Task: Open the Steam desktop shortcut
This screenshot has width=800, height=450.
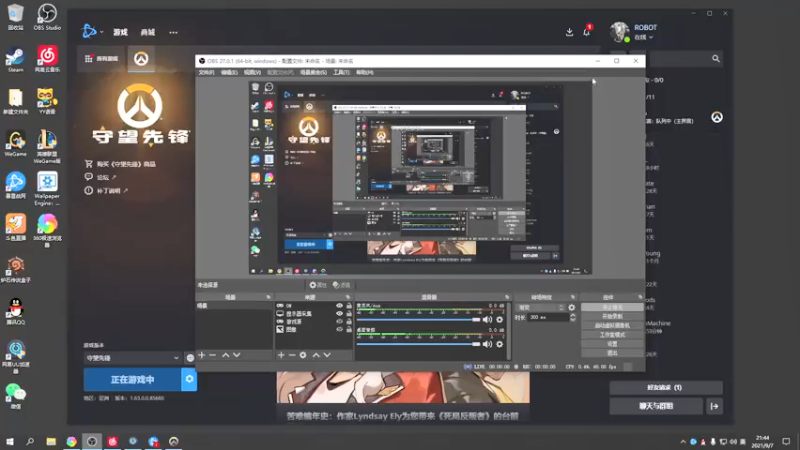Action: coord(15,59)
